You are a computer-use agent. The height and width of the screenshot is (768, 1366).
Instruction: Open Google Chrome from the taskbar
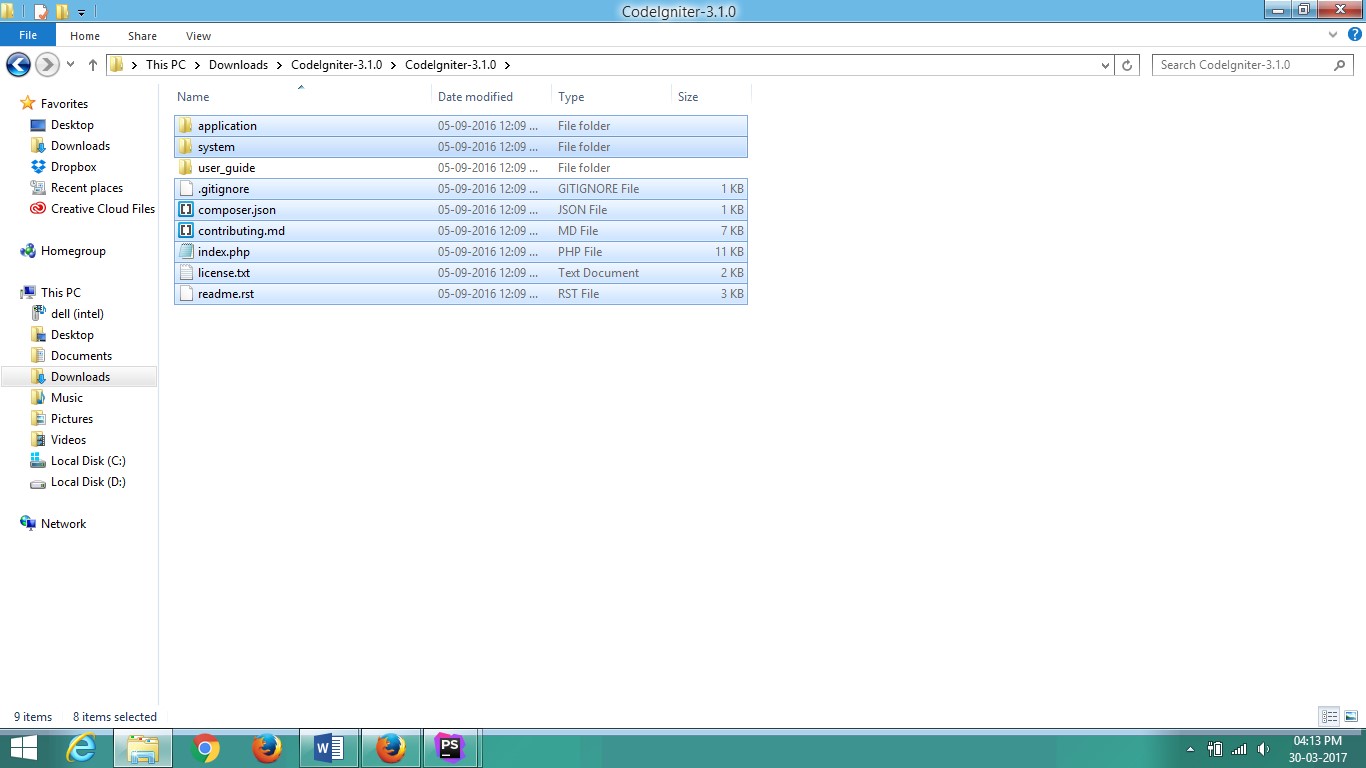point(205,748)
